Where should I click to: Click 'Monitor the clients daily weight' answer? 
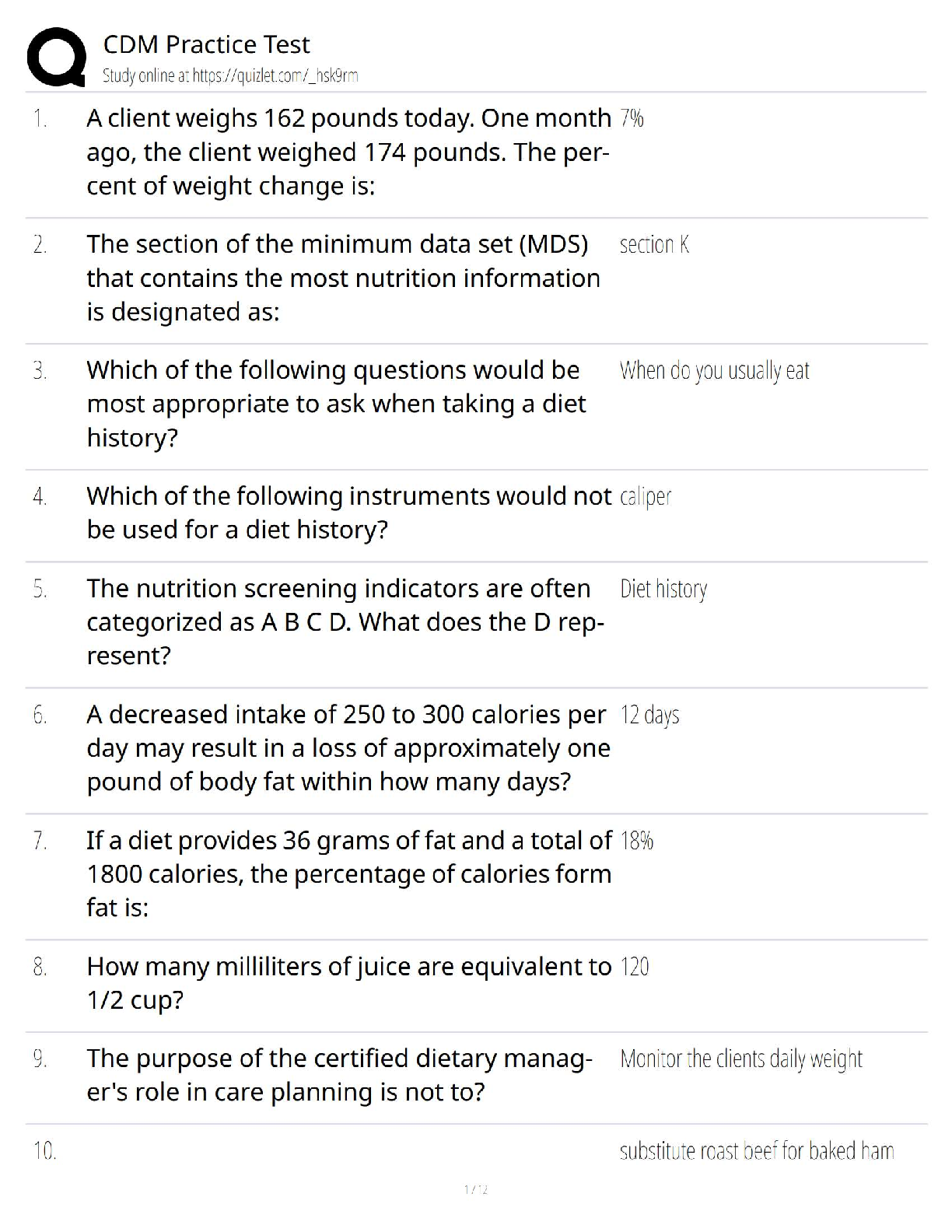pyautogui.click(x=741, y=1059)
